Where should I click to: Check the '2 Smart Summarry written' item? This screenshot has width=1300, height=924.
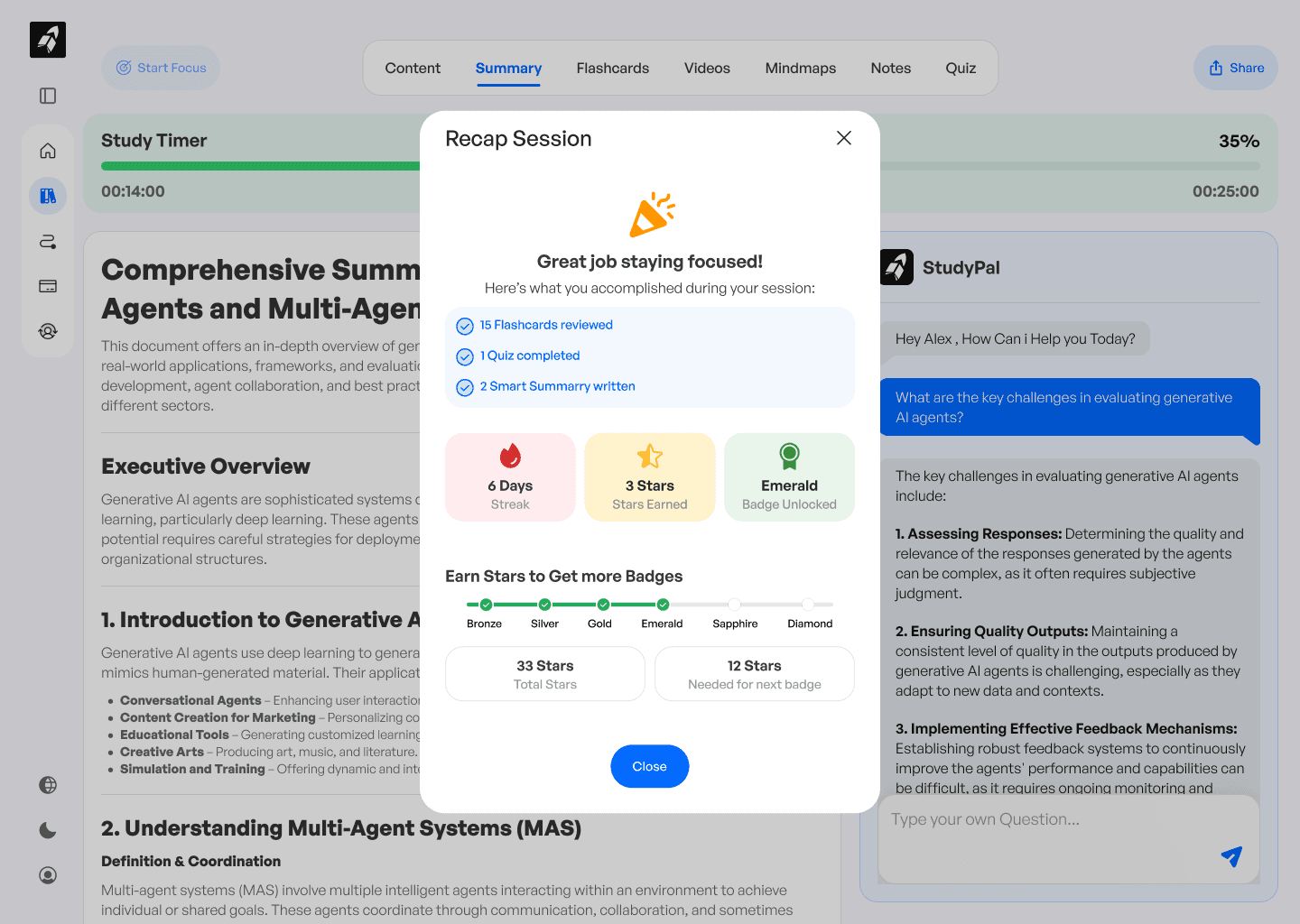(x=465, y=386)
